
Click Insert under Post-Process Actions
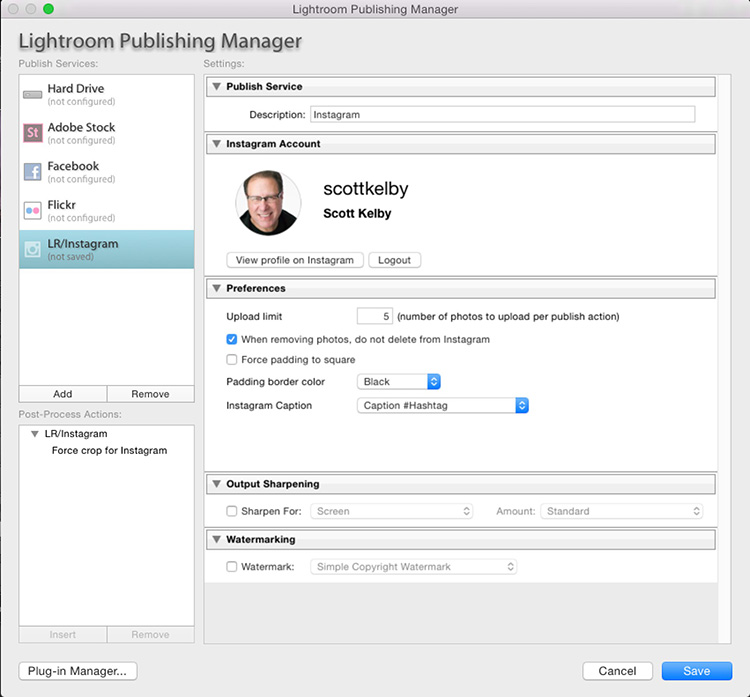pyautogui.click(x=63, y=634)
